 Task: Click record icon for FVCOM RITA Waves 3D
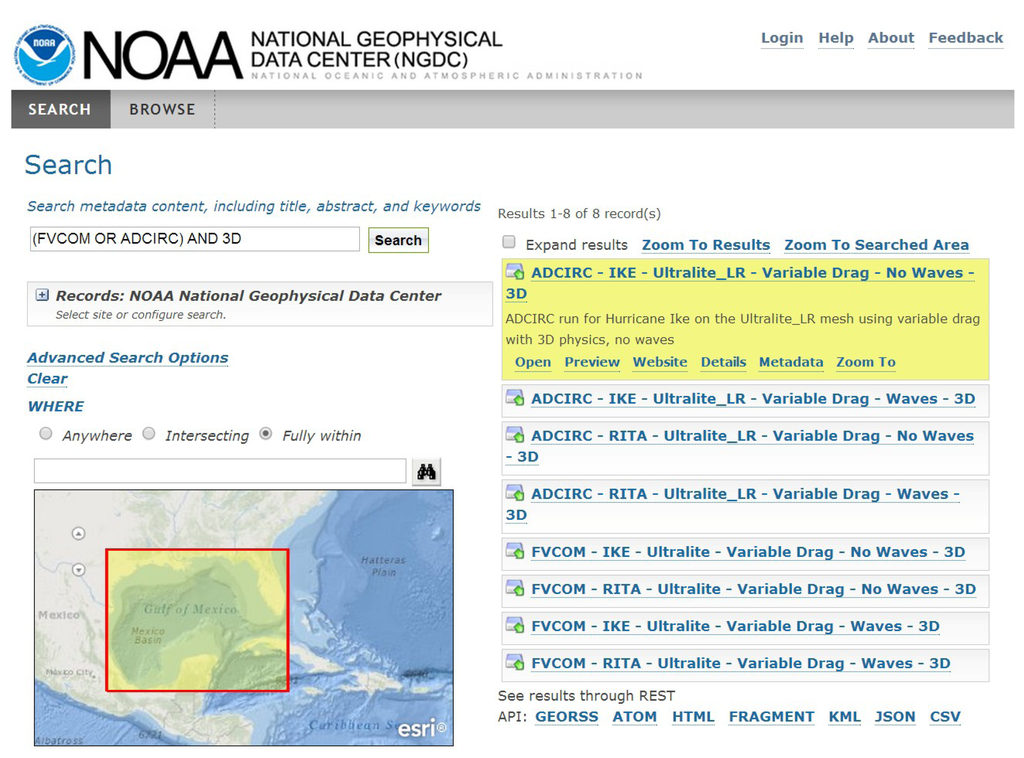click(515, 663)
